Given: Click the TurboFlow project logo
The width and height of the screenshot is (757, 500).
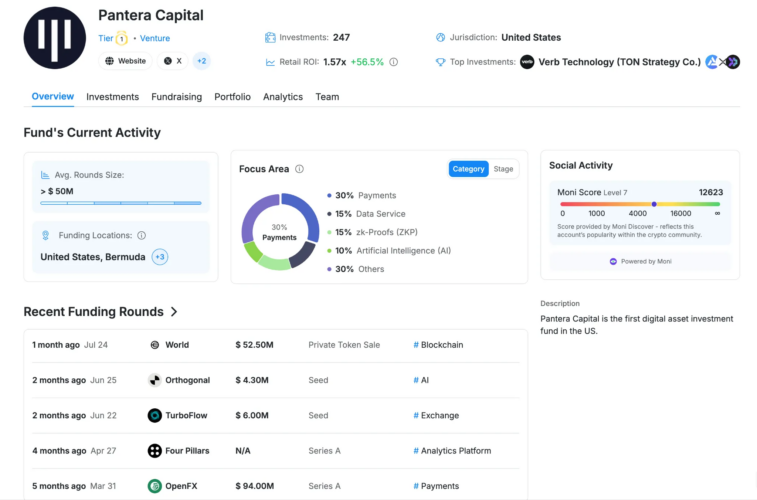Looking at the screenshot, I should [154, 415].
